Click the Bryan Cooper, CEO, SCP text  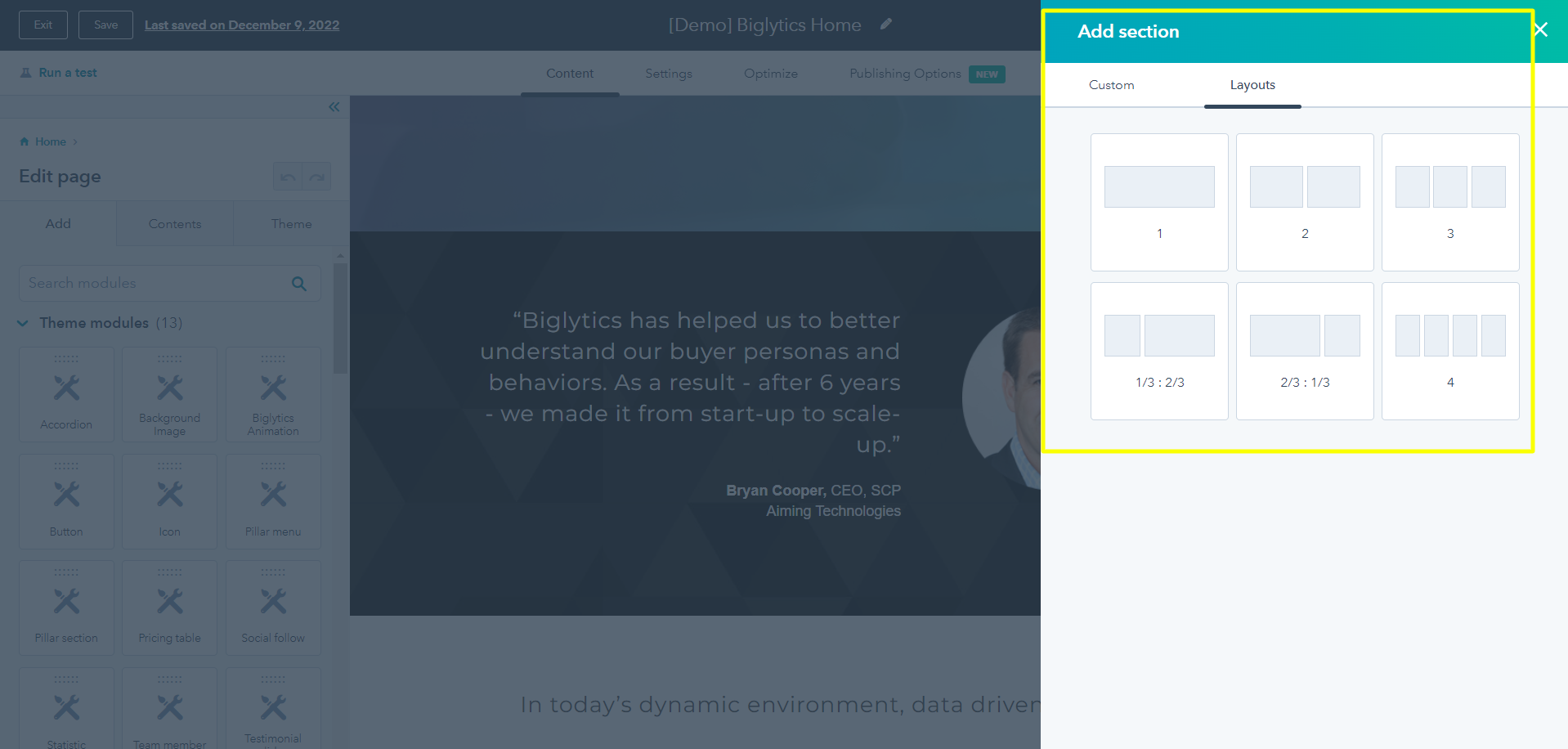tap(813, 491)
